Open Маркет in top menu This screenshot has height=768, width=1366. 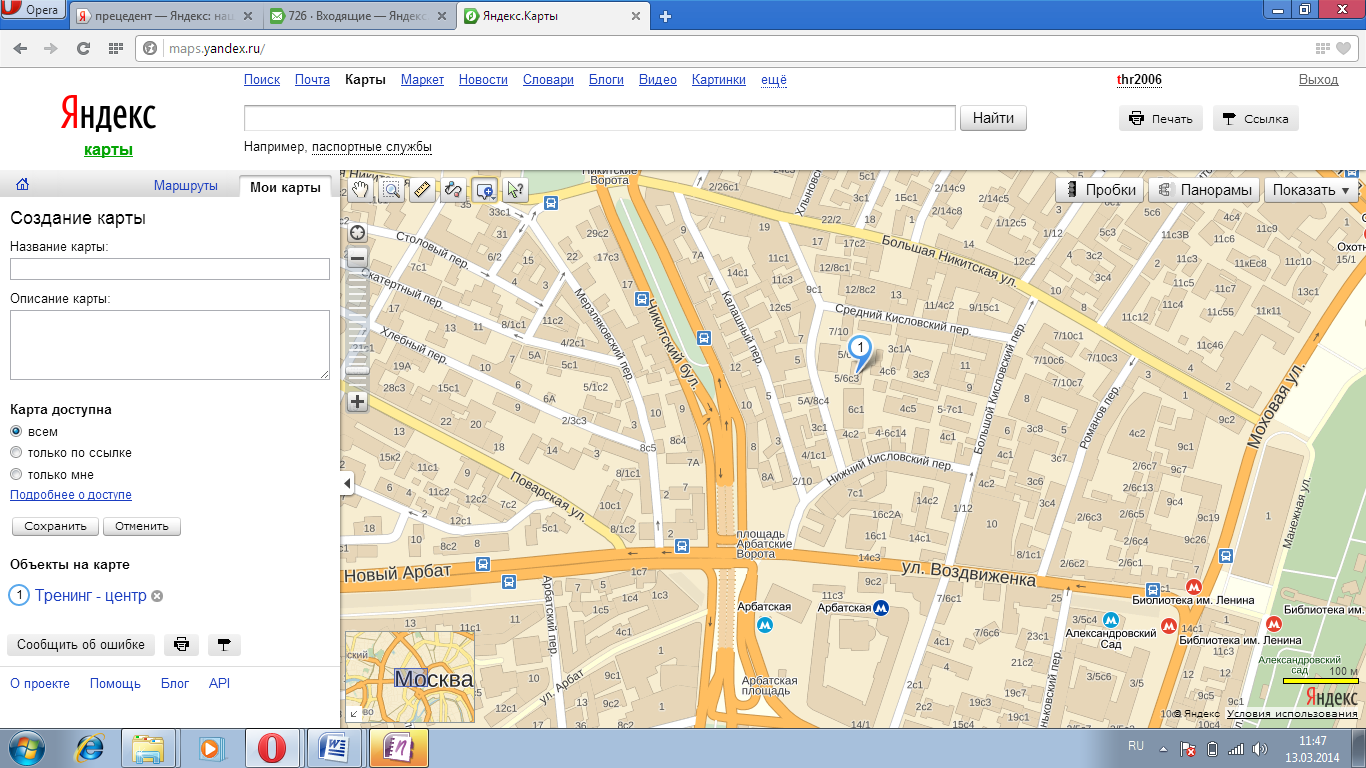422,80
